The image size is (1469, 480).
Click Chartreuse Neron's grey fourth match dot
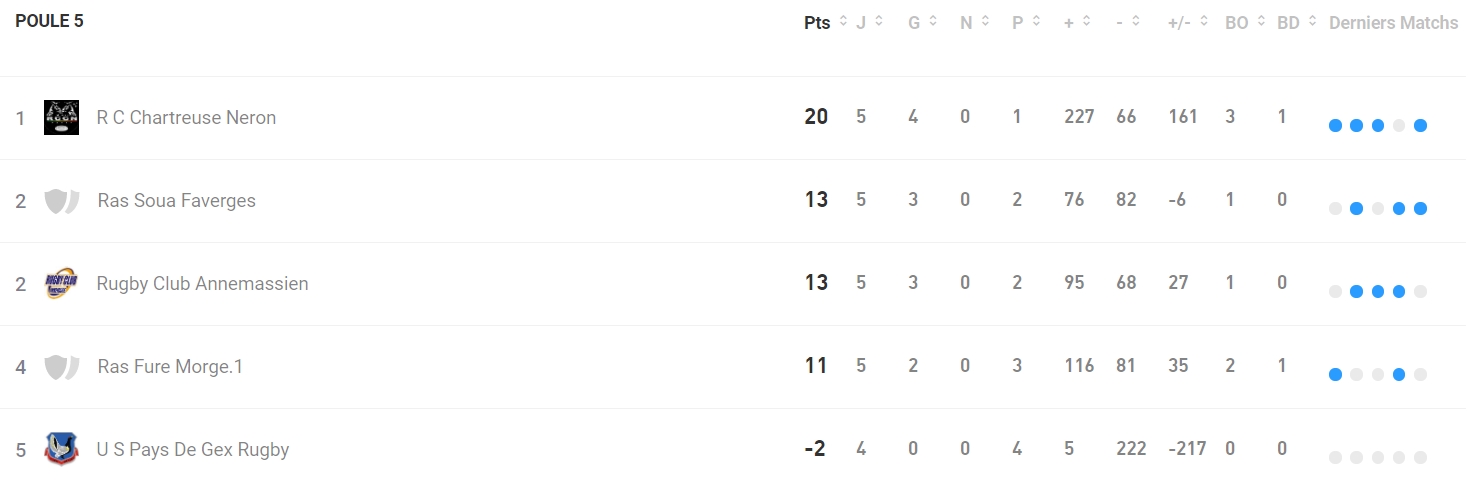point(1399,125)
